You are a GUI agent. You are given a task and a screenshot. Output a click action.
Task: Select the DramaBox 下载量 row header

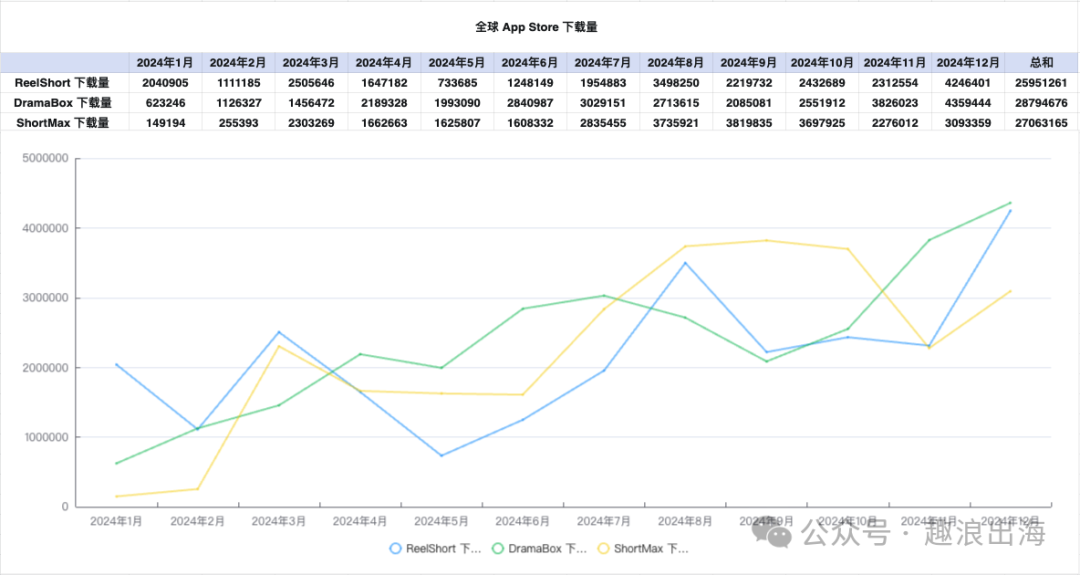[63, 103]
